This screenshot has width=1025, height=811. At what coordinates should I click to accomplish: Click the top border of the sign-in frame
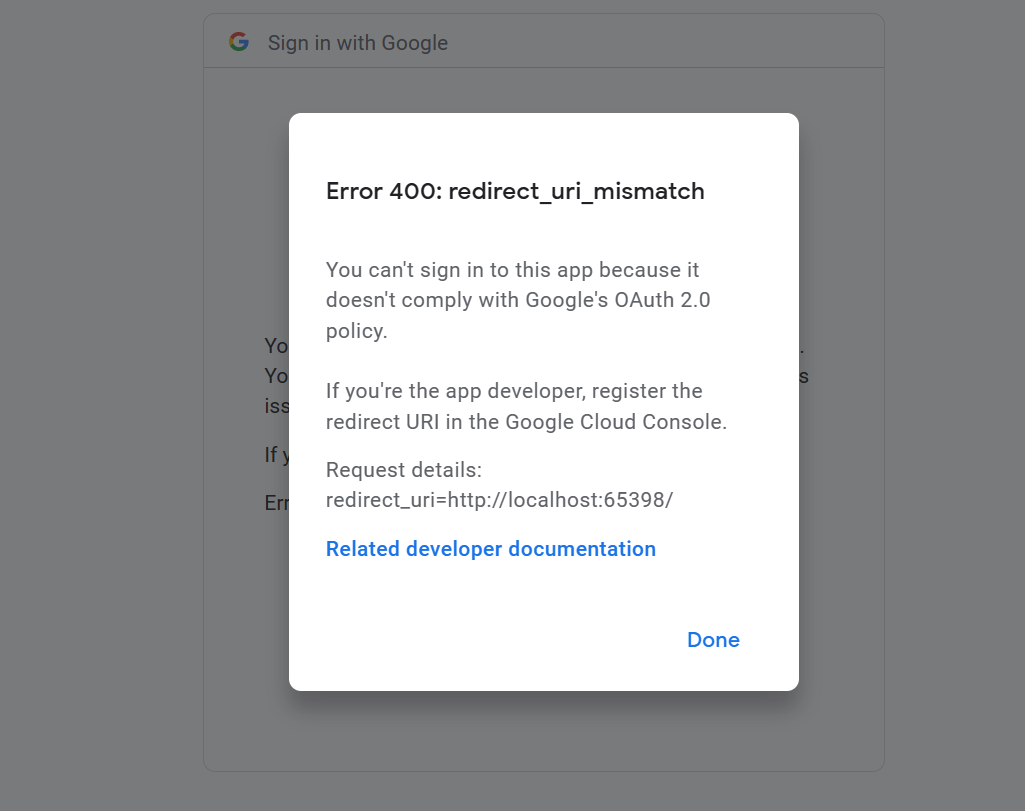coord(543,13)
